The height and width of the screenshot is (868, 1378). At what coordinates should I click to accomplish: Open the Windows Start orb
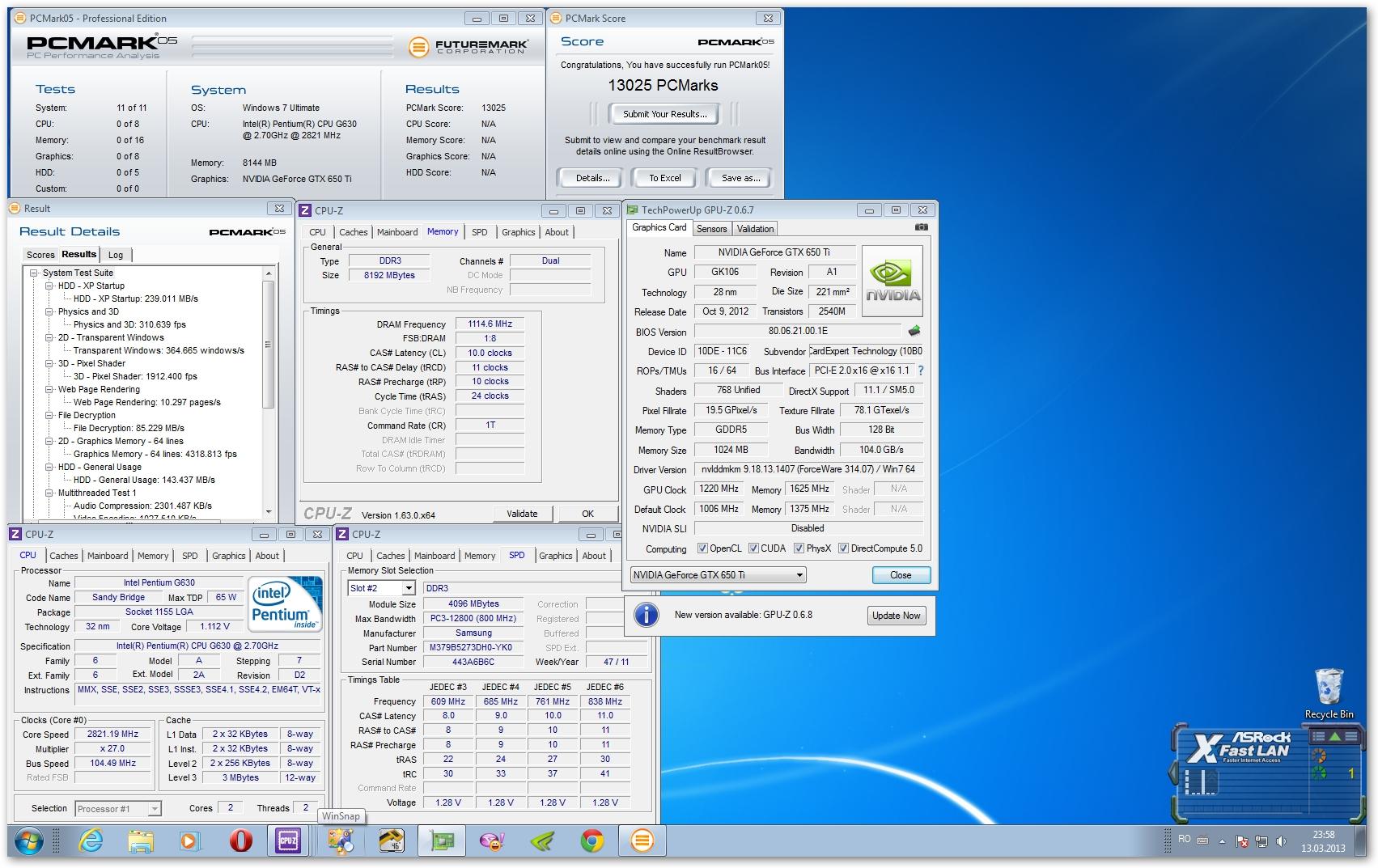pyautogui.click(x=28, y=841)
